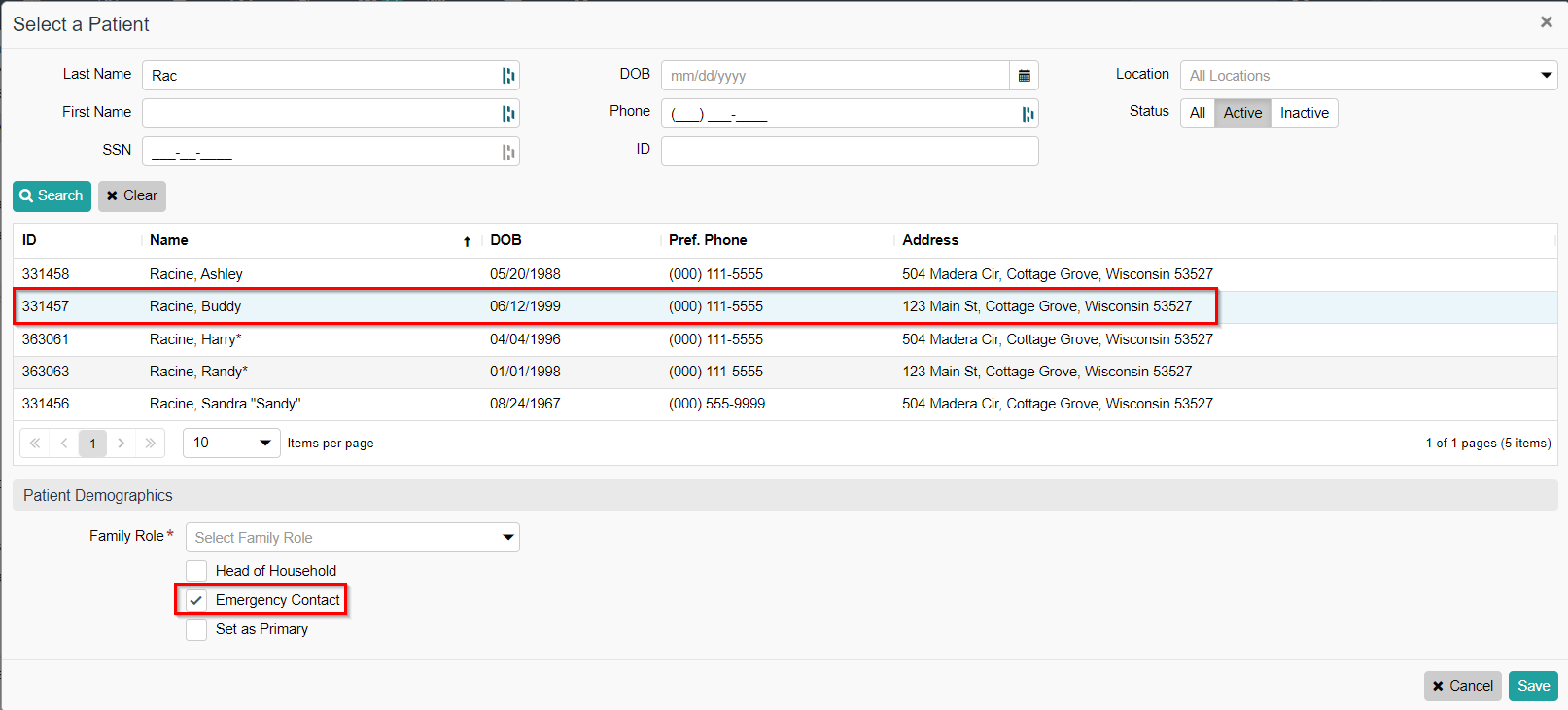Image resolution: width=1568 pixels, height=710 pixels.
Task: Go to the next results page
Action: (122, 444)
